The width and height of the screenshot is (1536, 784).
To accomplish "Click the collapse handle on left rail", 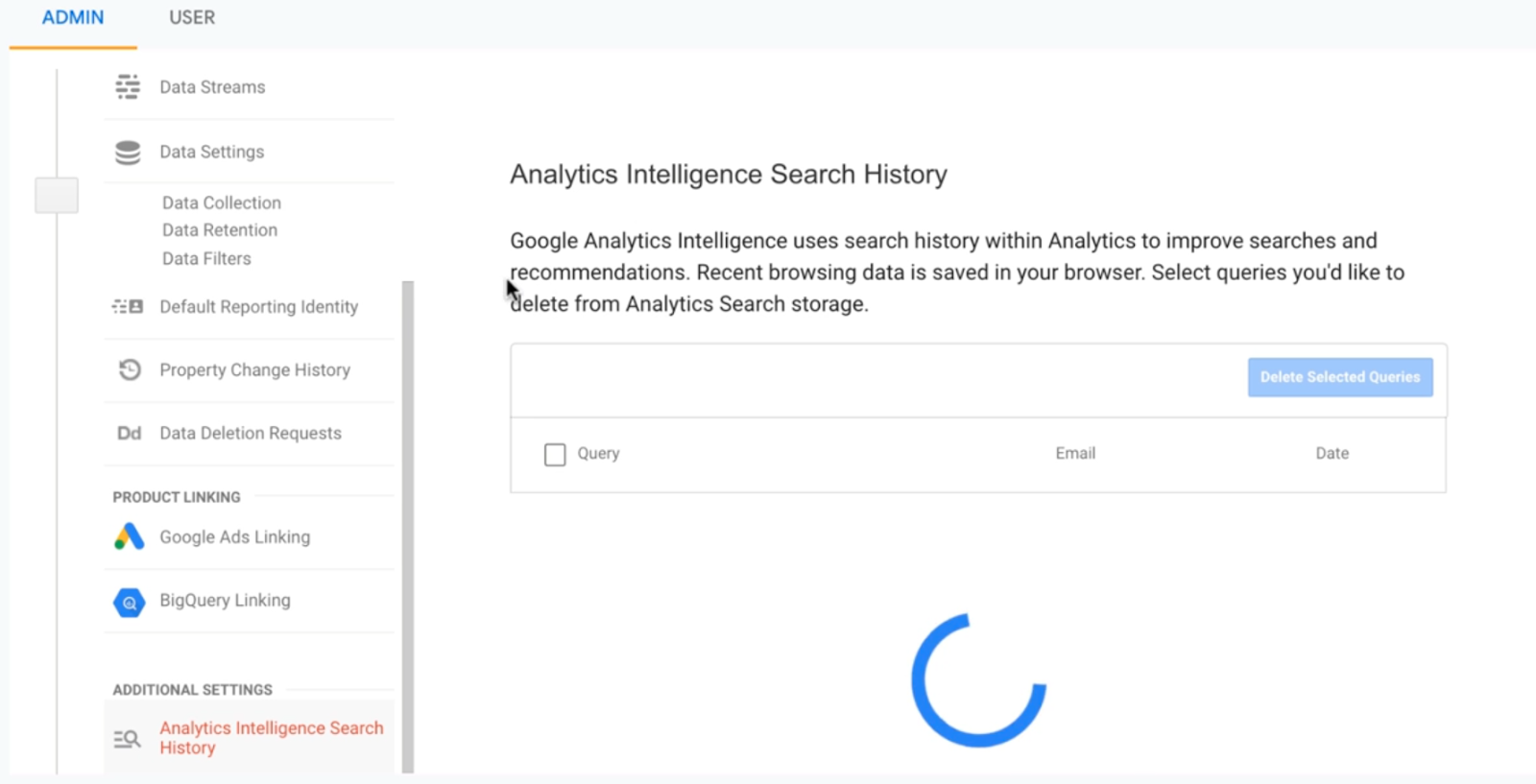I will [57, 195].
